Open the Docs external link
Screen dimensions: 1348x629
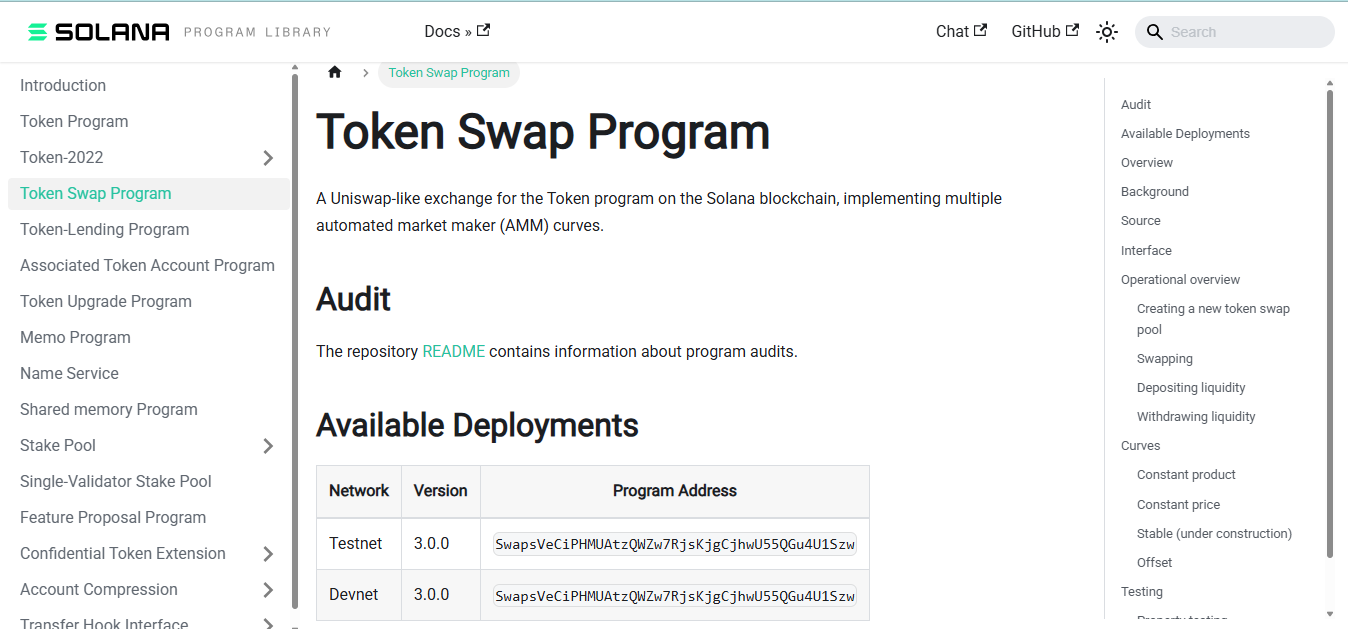pyautogui.click(x=456, y=31)
